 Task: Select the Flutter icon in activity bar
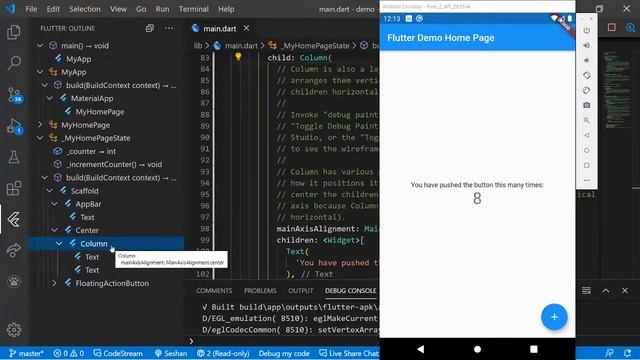14,220
